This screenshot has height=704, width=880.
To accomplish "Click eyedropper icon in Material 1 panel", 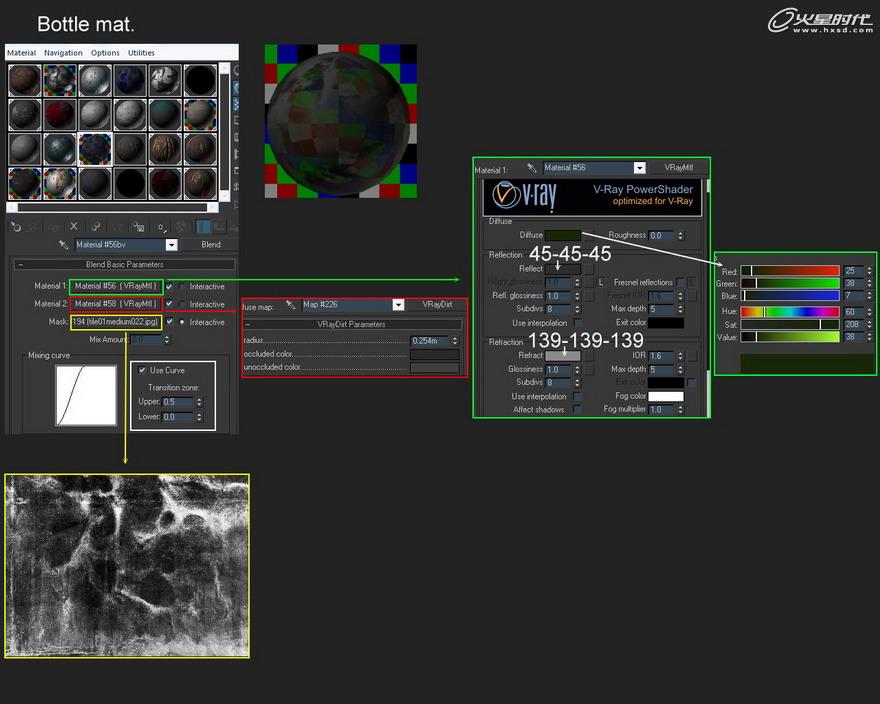I will pyautogui.click(x=532, y=169).
